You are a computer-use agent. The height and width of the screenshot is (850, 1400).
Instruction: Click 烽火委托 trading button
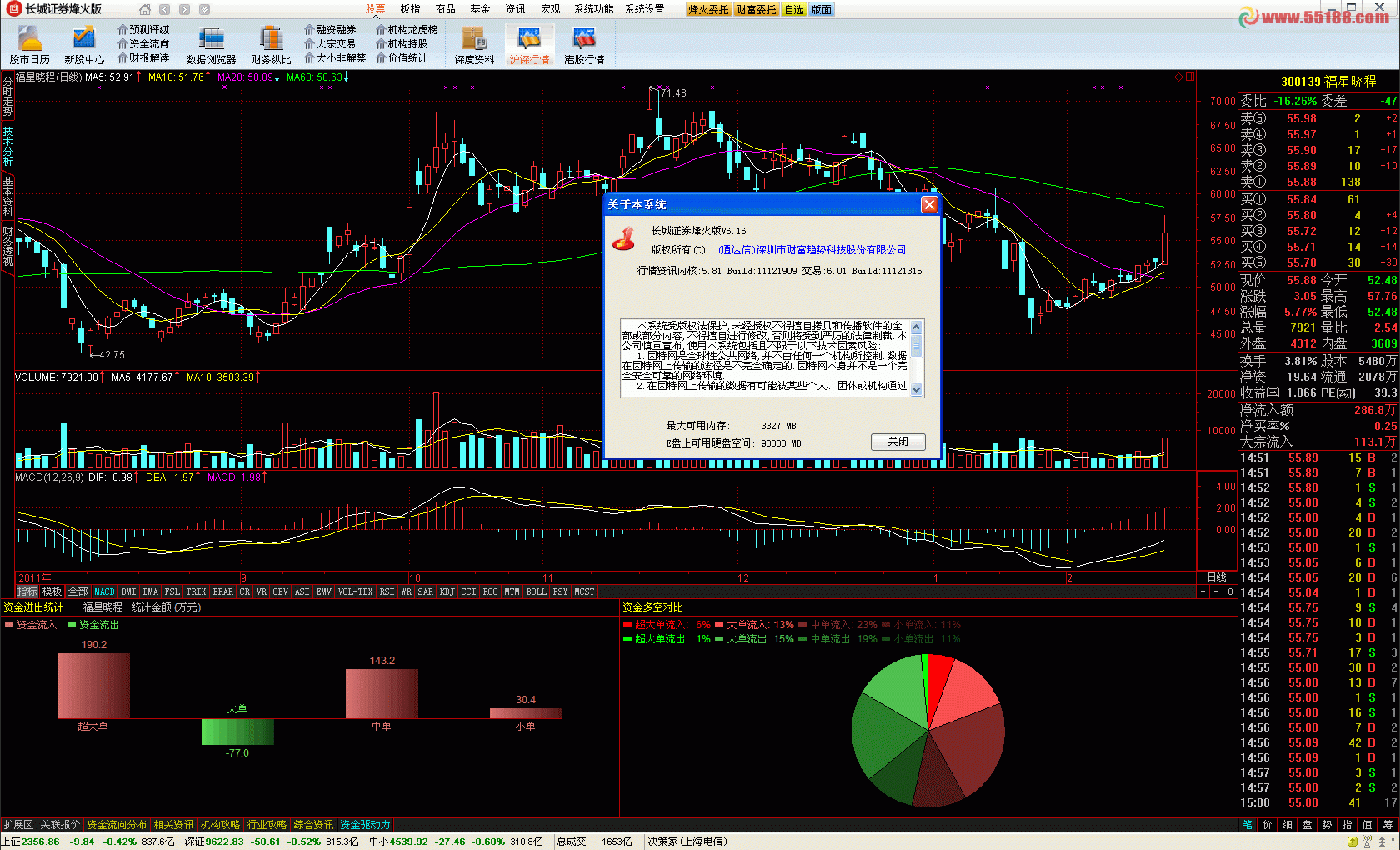(x=708, y=10)
